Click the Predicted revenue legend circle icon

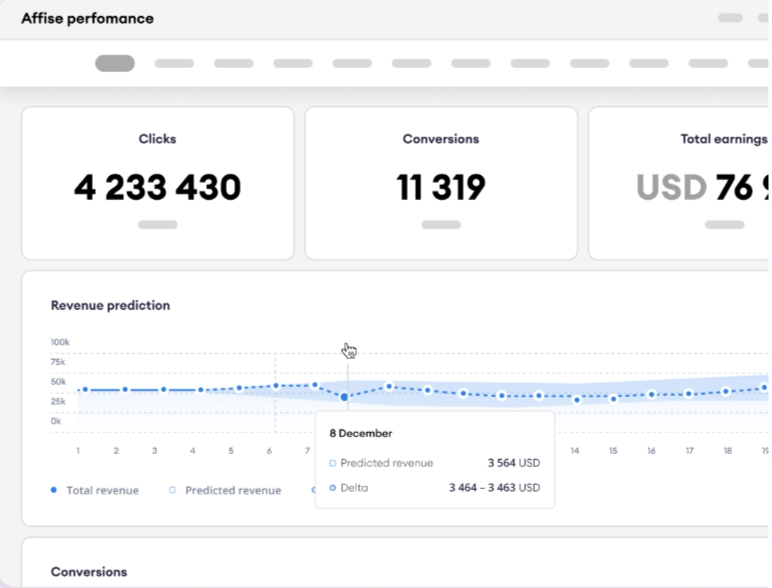pyautogui.click(x=172, y=490)
